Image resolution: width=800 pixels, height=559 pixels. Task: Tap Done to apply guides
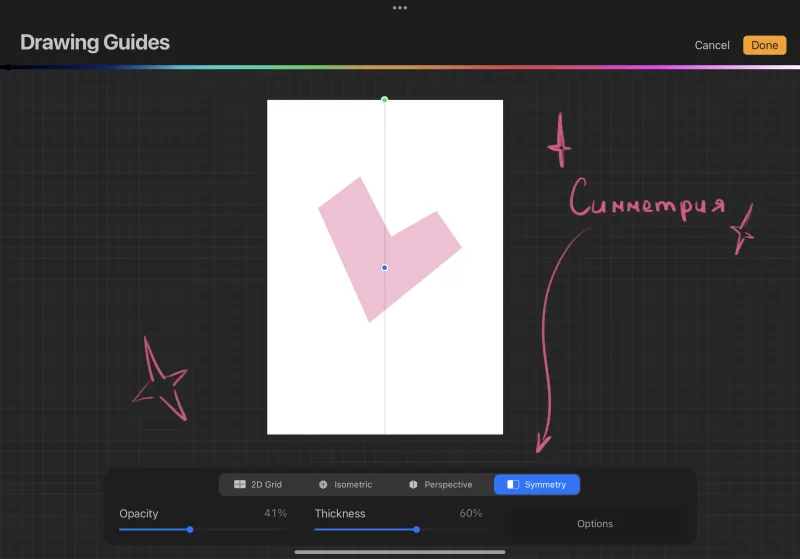pos(764,45)
